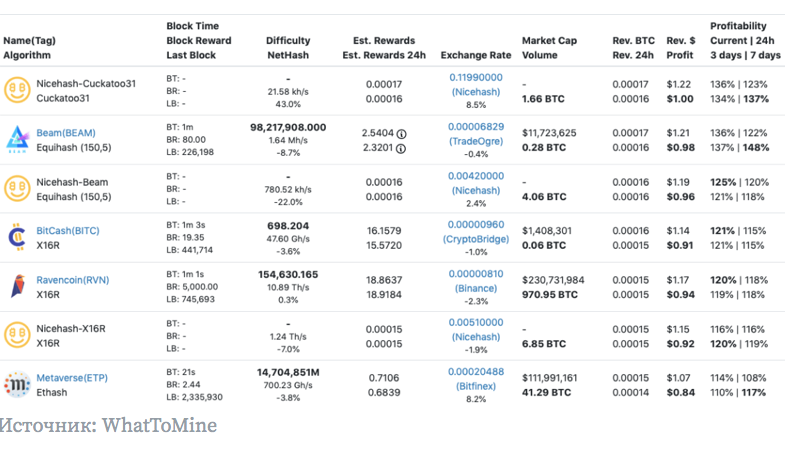Click the Difficulty NetHash column header

tap(287, 48)
